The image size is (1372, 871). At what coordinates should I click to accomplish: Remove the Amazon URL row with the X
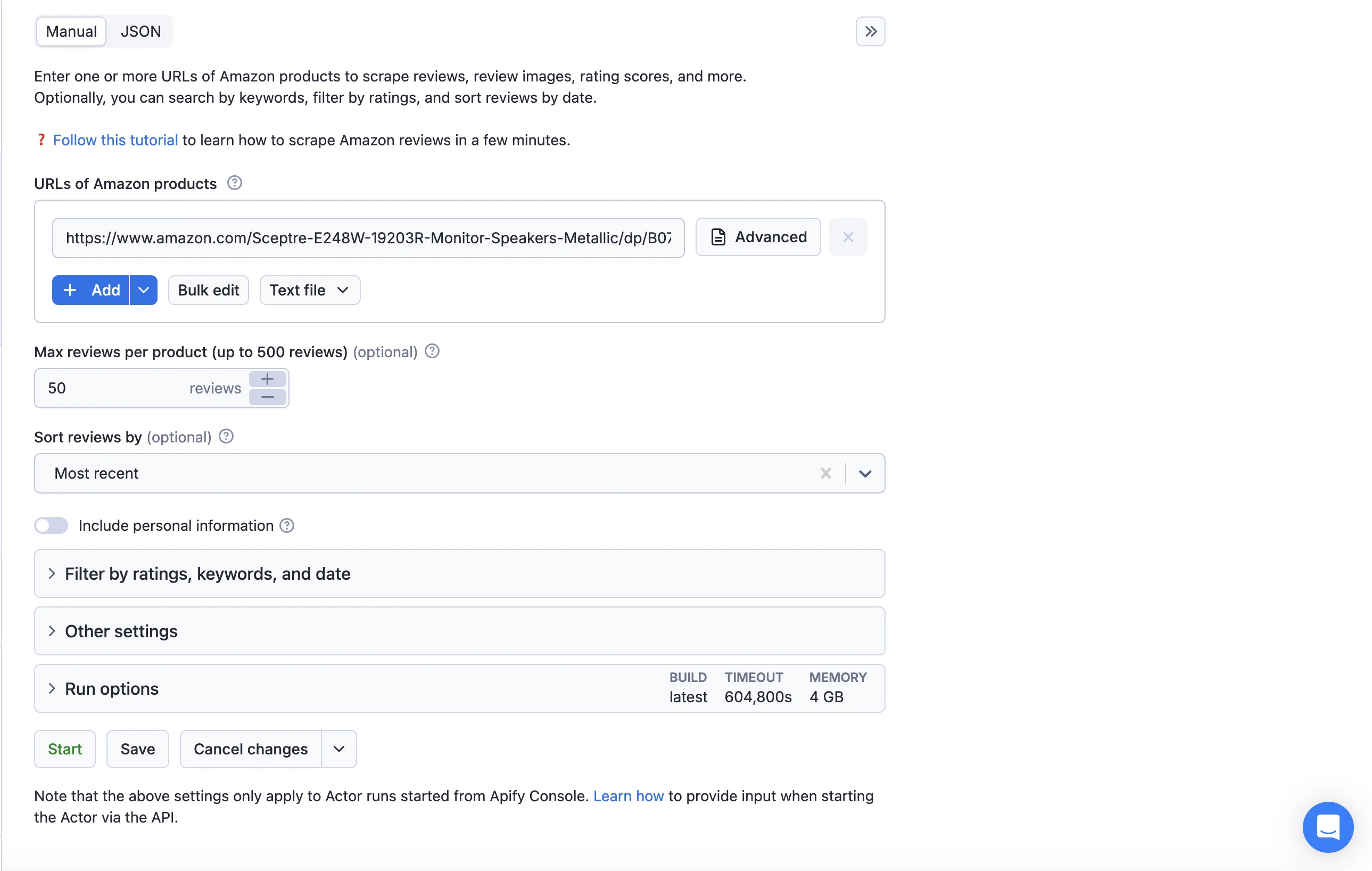tap(847, 237)
